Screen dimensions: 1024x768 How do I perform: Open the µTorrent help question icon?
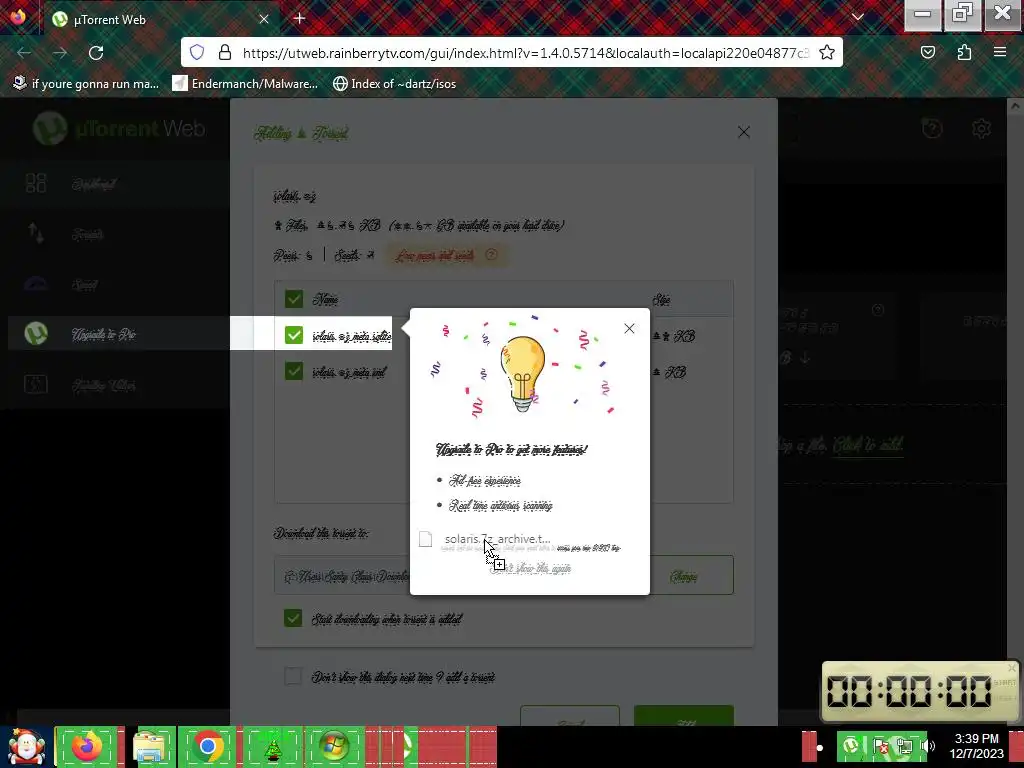(932, 129)
